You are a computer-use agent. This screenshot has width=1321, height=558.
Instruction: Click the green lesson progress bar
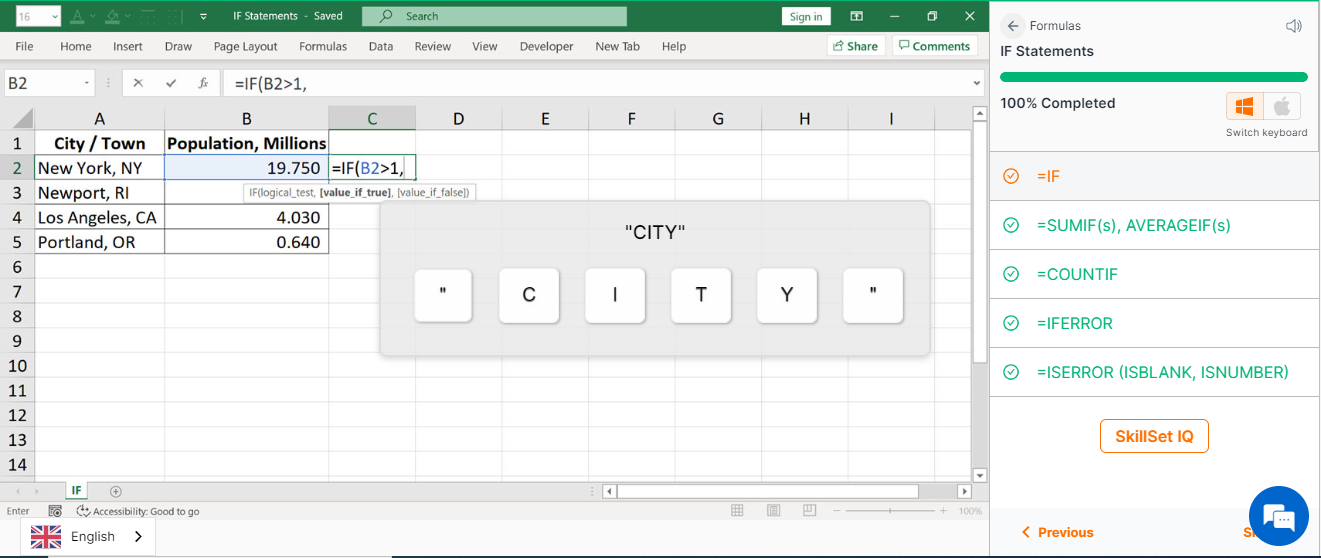(1154, 77)
